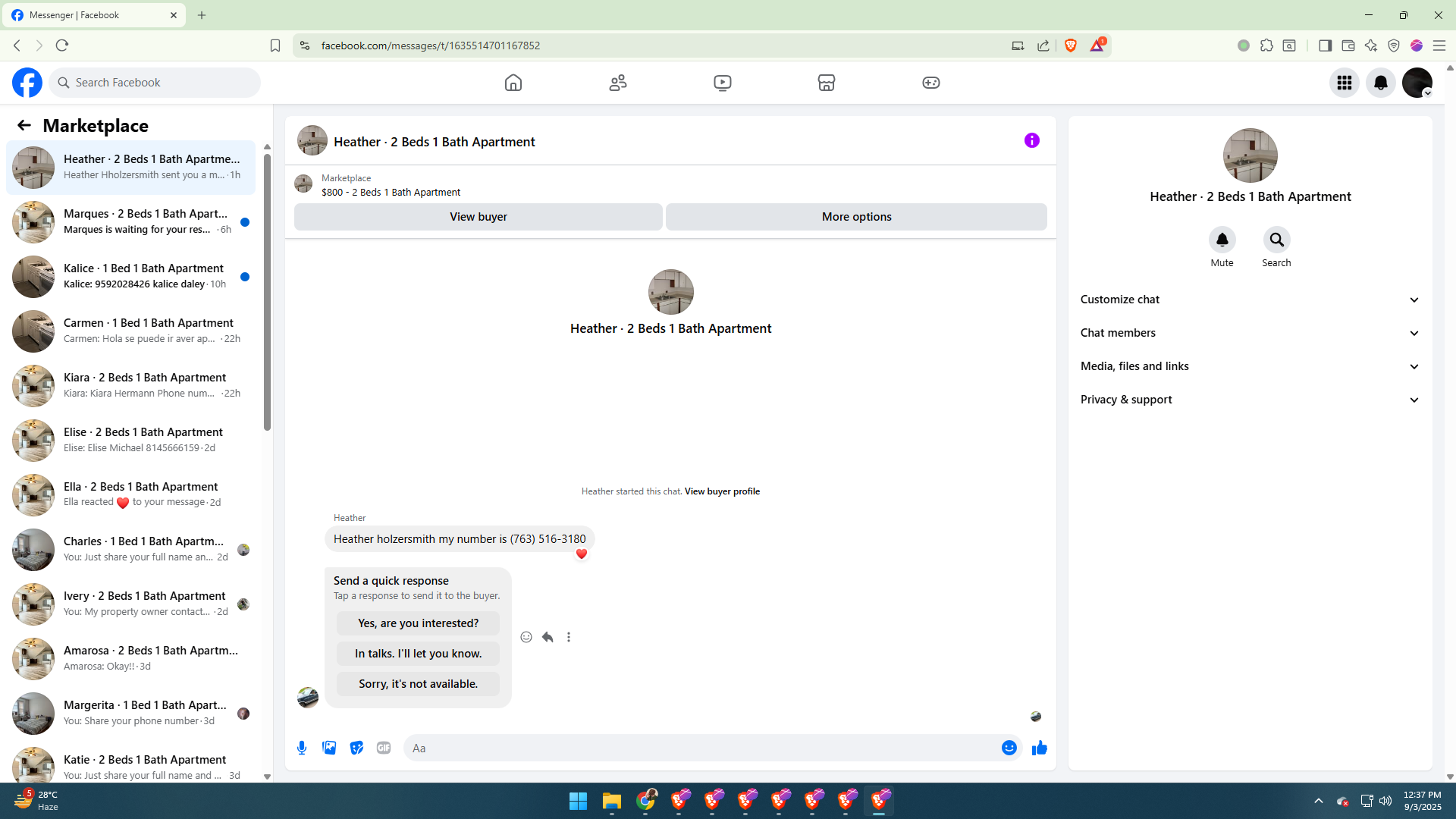Click the Brave Shields lion icon
The image size is (1456, 819).
pyautogui.click(x=1071, y=45)
